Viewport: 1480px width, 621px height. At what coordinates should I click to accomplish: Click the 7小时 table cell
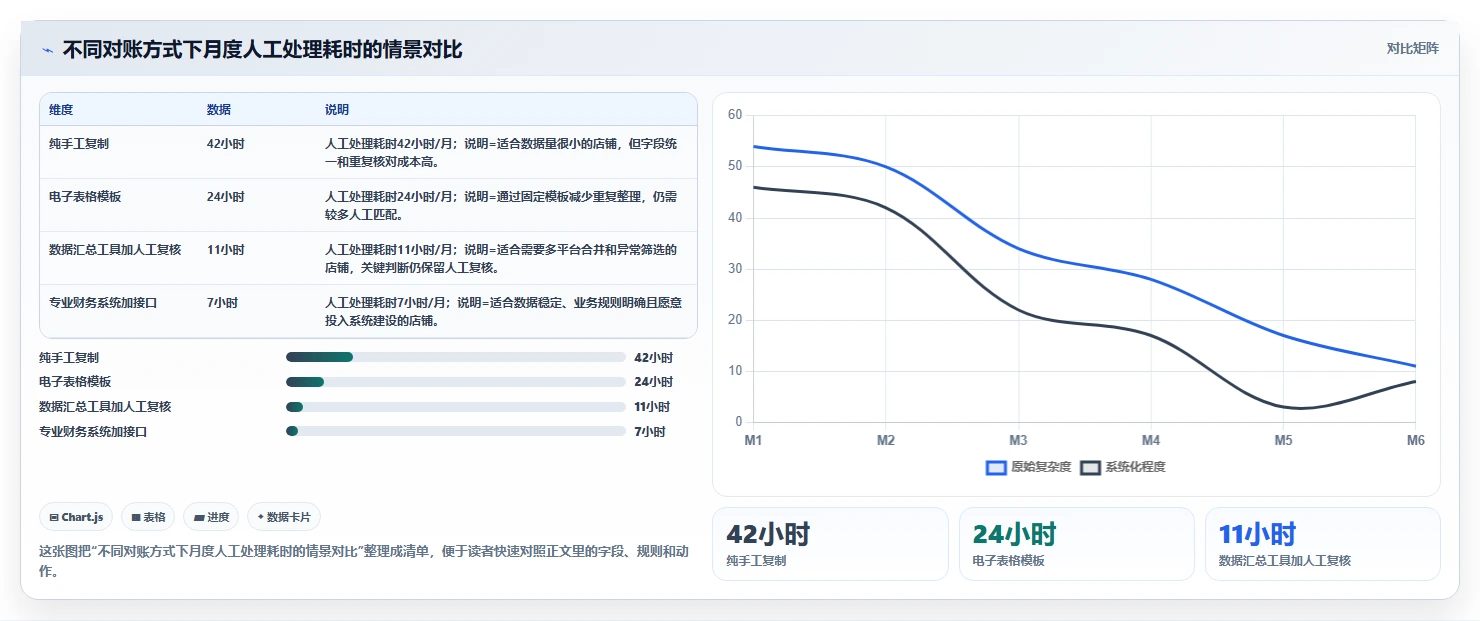click(x=222, y=302)
